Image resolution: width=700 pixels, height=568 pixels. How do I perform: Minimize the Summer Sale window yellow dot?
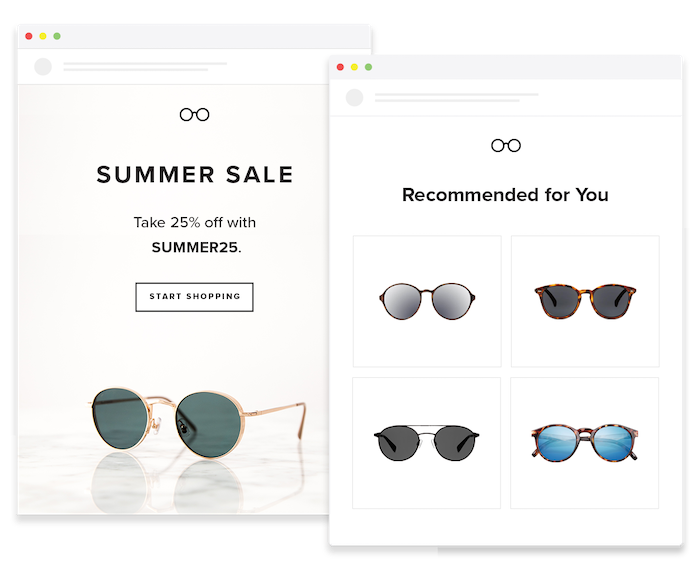(43, 36)
